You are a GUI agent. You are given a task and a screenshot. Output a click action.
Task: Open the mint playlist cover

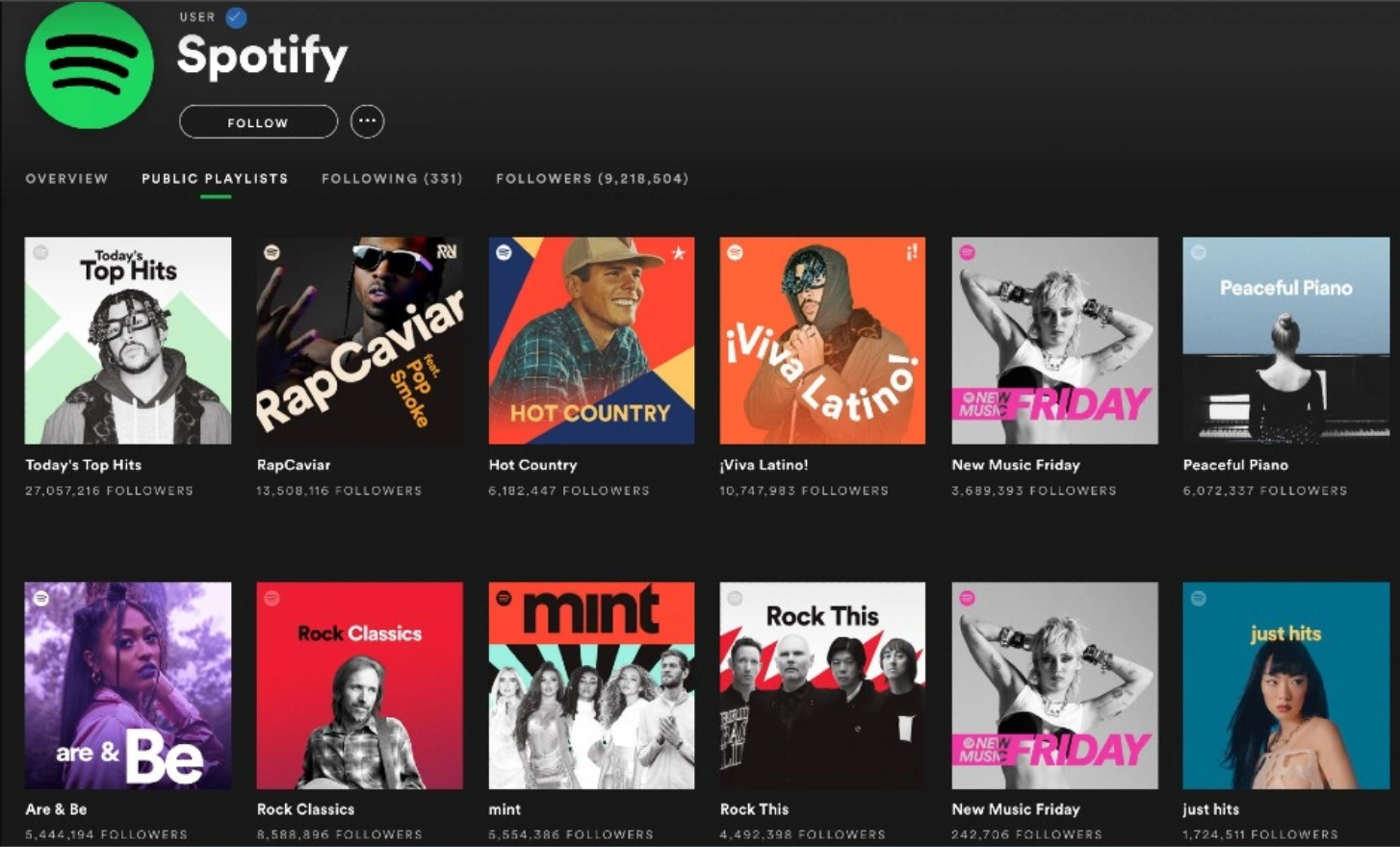(591, 685)
